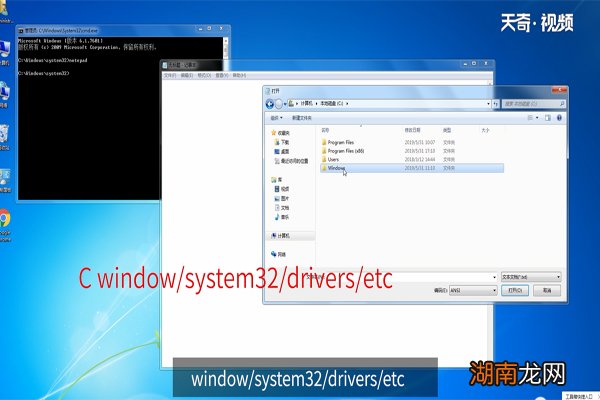Open Notepad View (查看) menu
This screenshot has height=400, width=600.
222,75
